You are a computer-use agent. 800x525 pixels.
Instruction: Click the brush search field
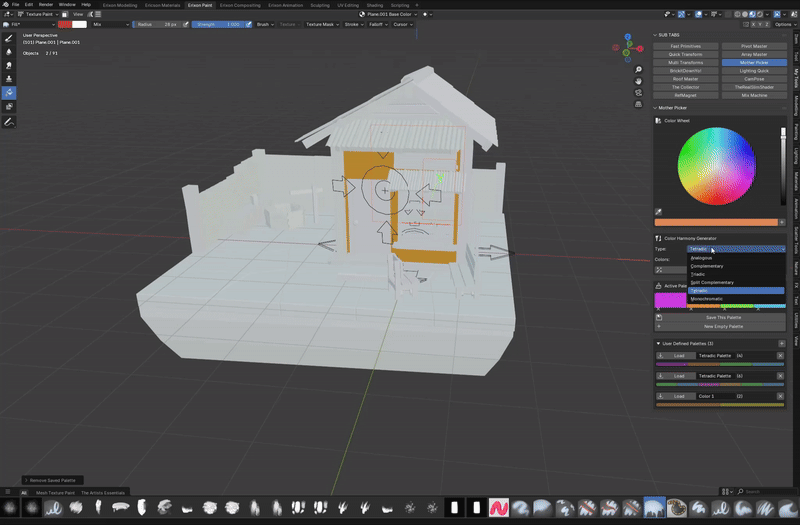pos(768,492)
